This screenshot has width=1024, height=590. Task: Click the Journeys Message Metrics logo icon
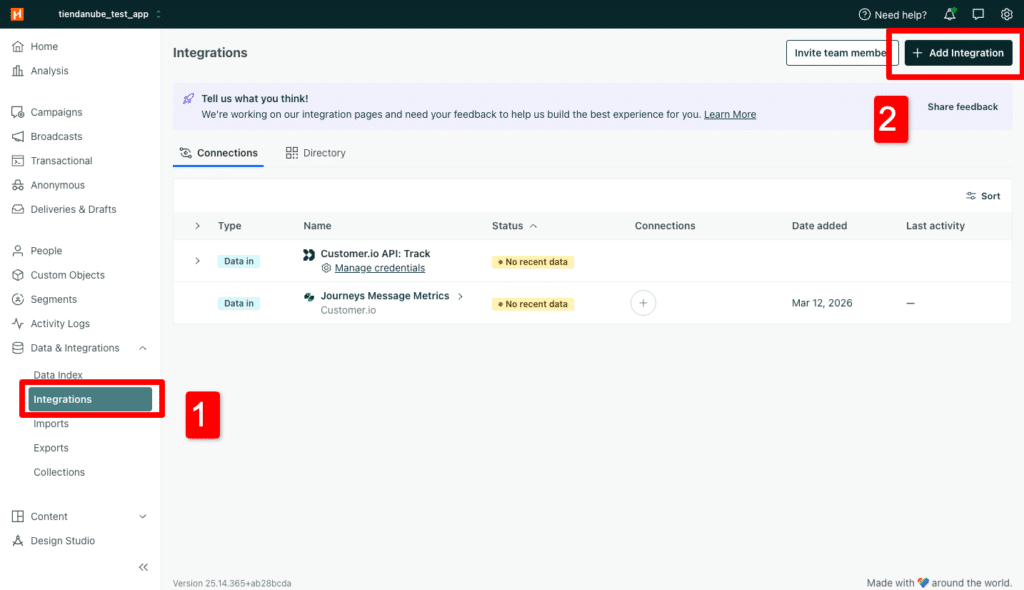[x=309, y=296]
